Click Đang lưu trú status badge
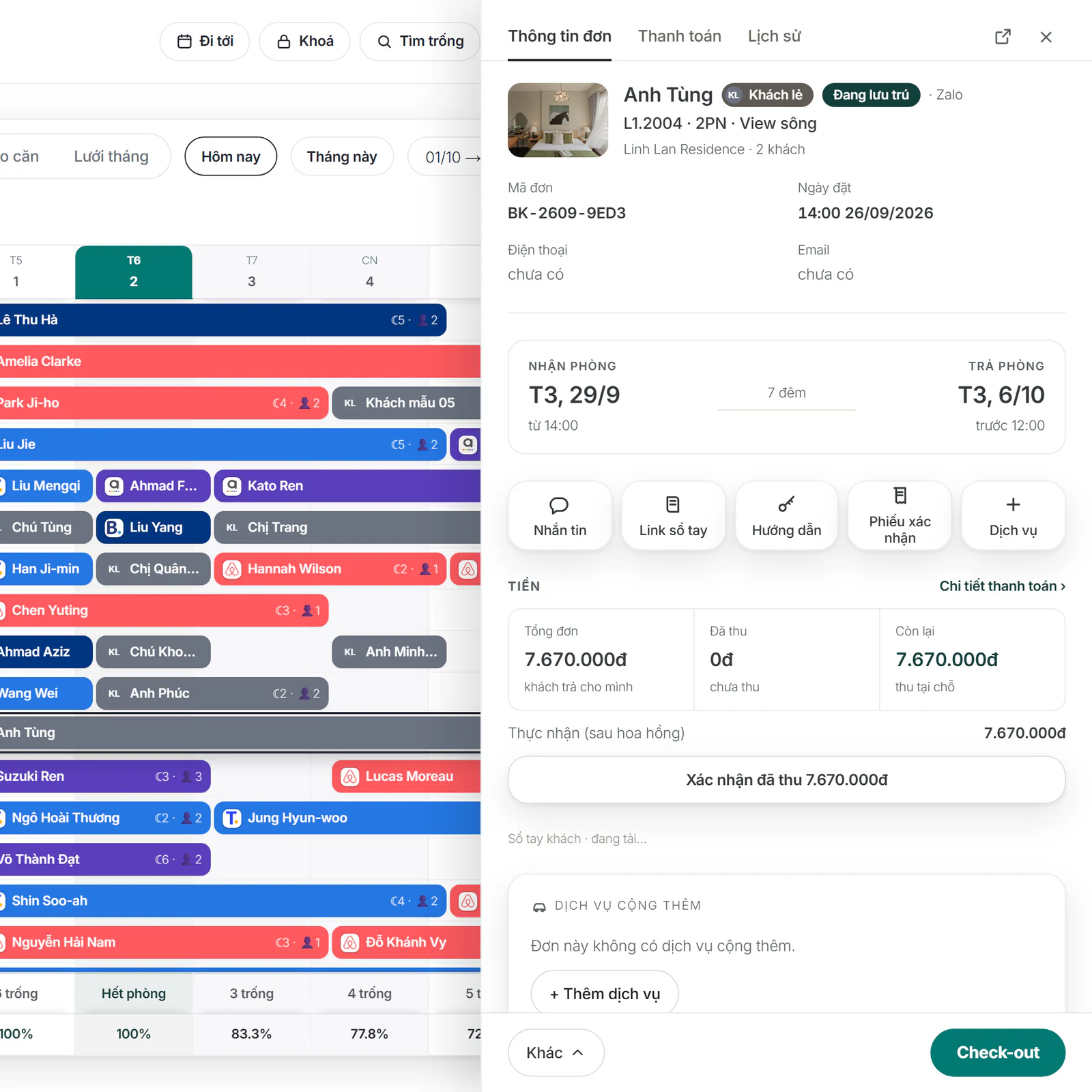The image size is (1092, 1092). (x=871, y=95)
